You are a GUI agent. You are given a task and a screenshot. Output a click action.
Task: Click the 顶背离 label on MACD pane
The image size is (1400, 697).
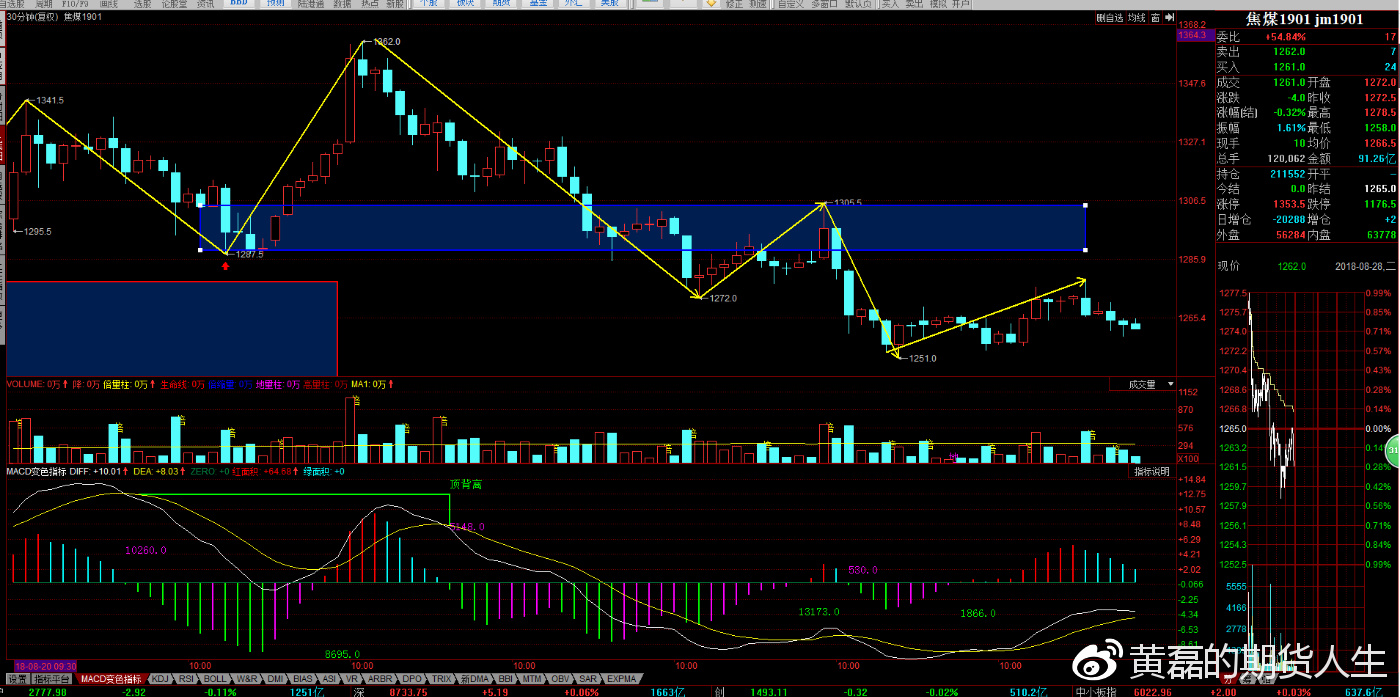(x=465, y=484)
